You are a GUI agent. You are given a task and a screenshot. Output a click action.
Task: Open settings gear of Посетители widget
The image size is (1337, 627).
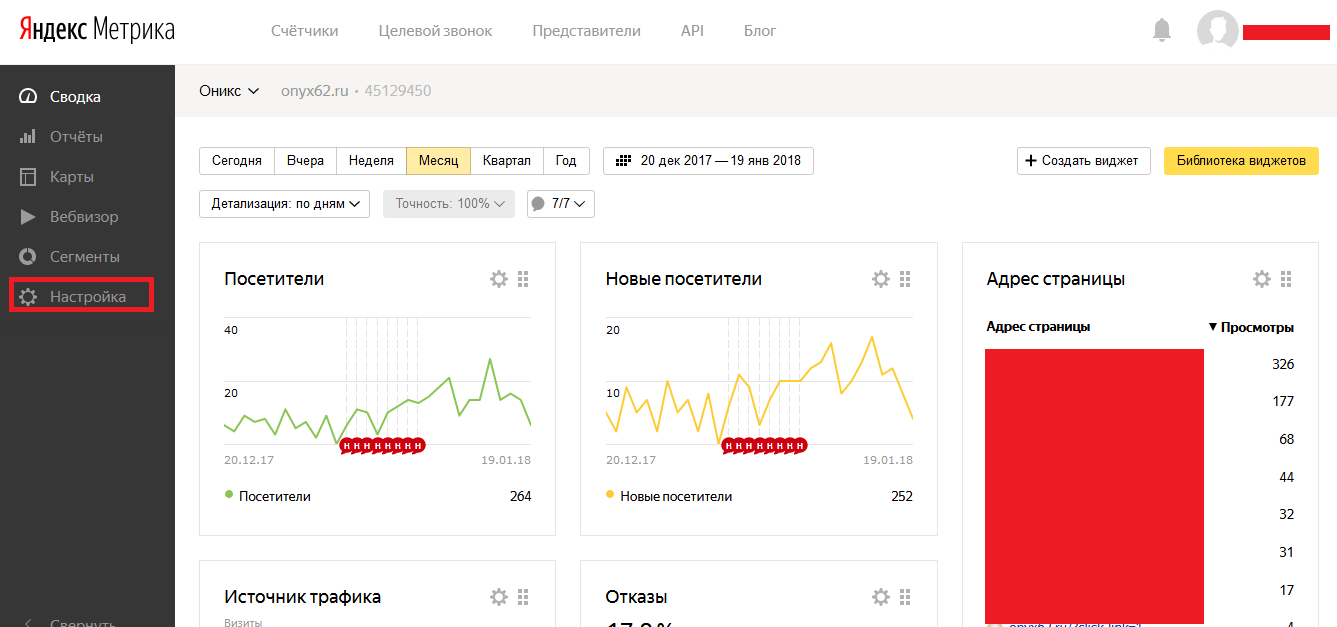[498, 279]
